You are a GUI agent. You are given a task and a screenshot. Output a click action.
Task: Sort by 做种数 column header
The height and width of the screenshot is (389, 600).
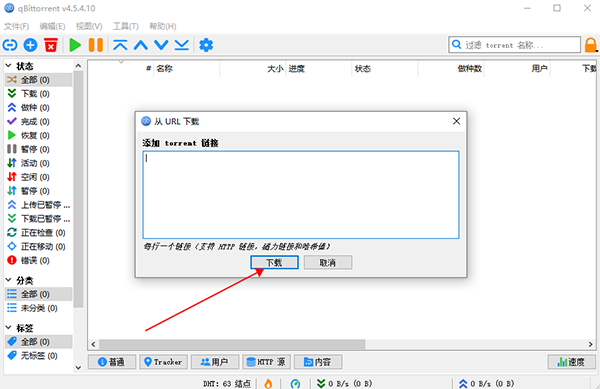[451, 68]
